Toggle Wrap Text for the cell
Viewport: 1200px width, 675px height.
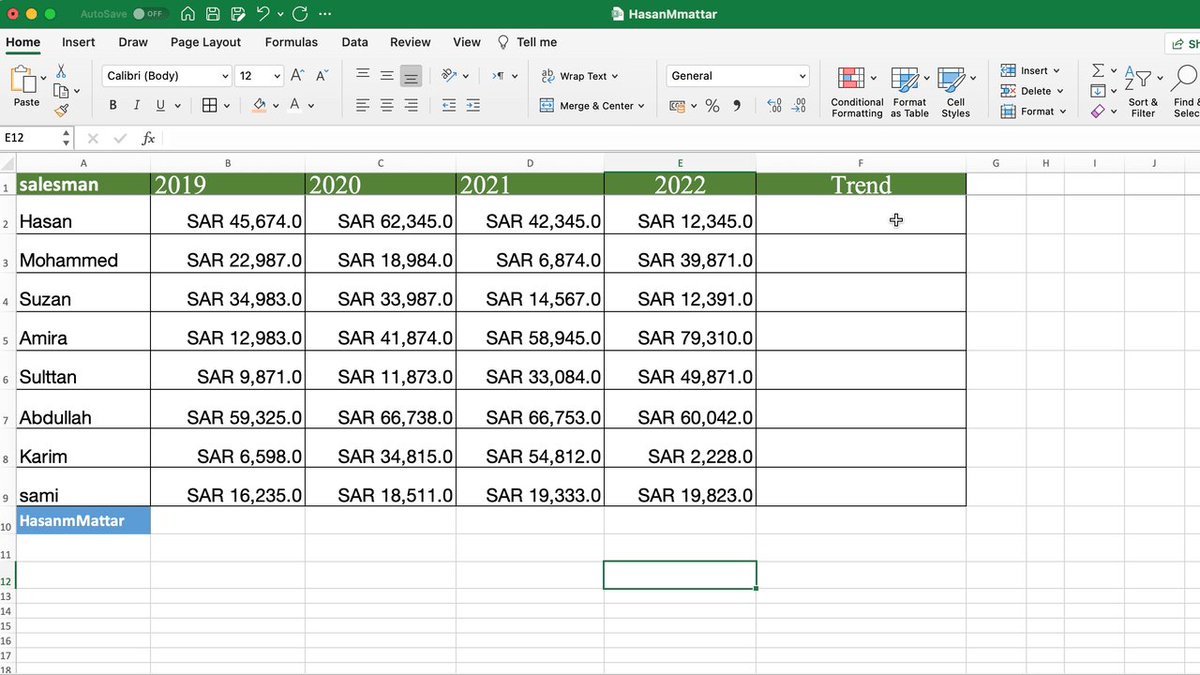[x=579, y=76]
